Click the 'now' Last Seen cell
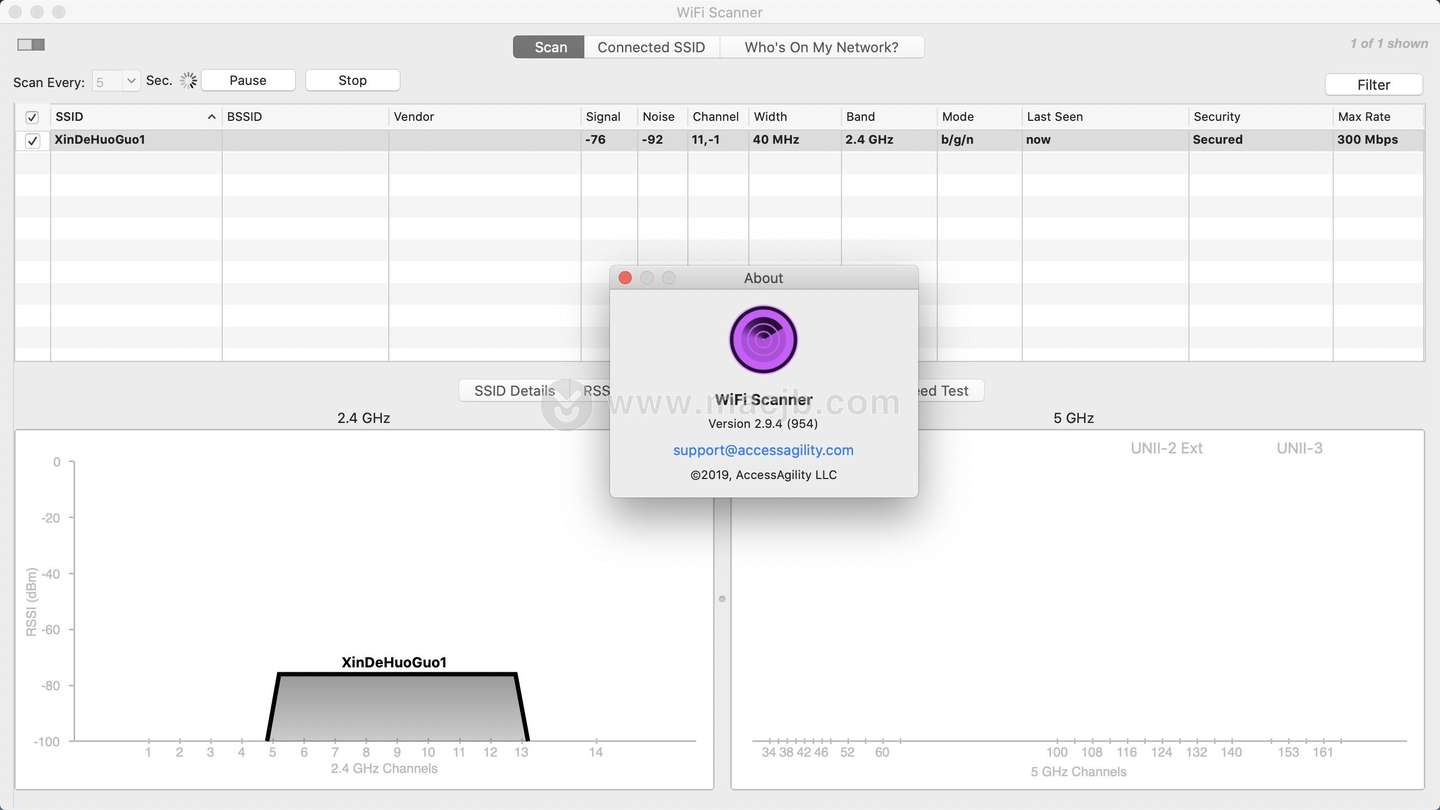Screen dimensions: 1440x810 pos(1038,140)
